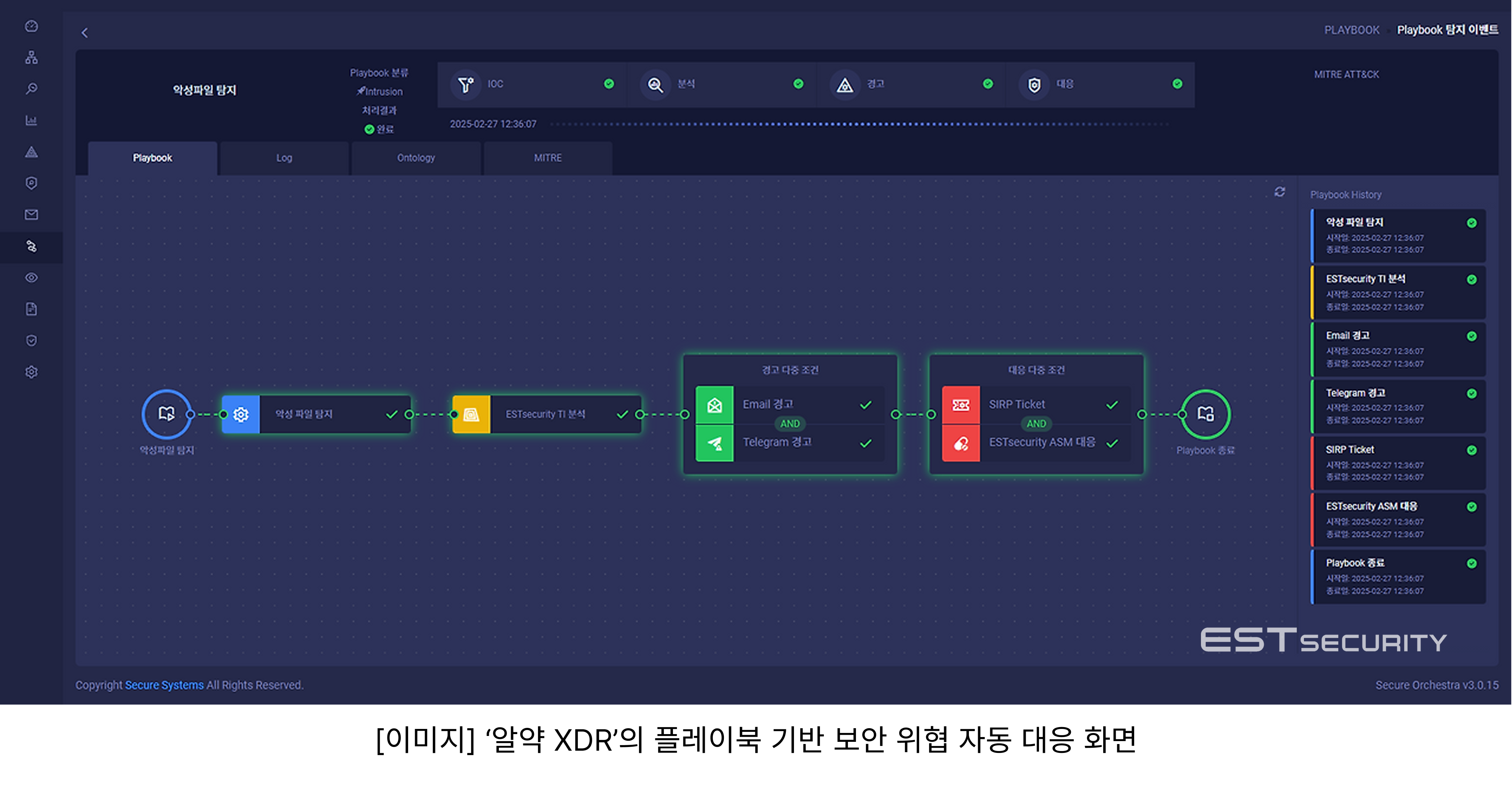Click the Secure Systems footer link

pyautogui.click(x=164, y=685)
